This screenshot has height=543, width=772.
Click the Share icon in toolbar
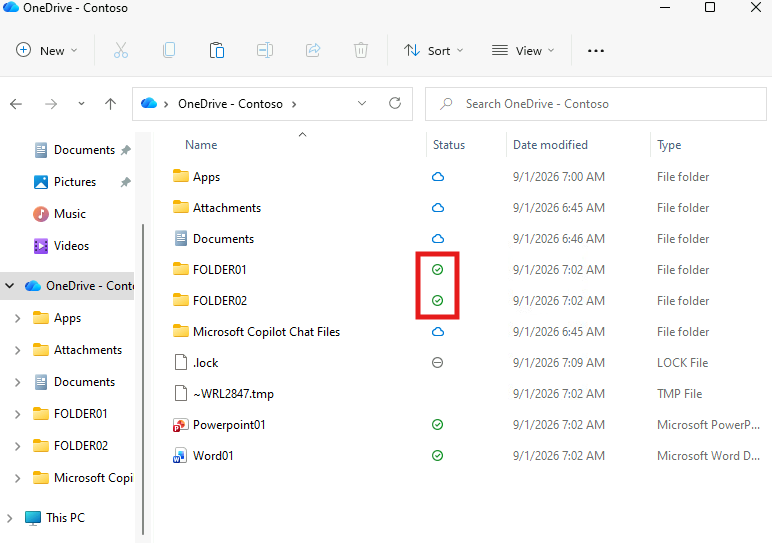pyautogui.click(x=313, y=50)
